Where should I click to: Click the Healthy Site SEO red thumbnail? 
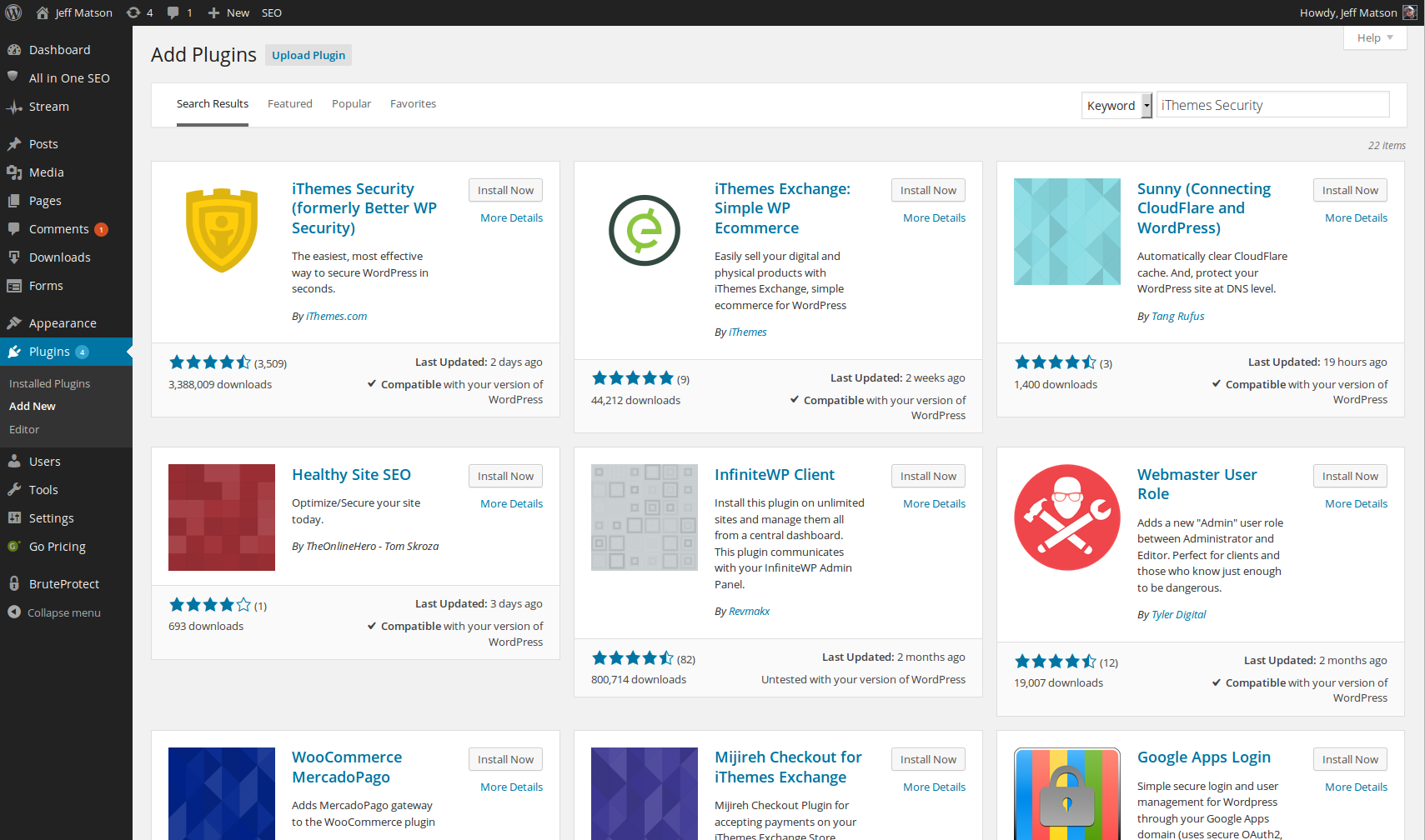[222, 517]
